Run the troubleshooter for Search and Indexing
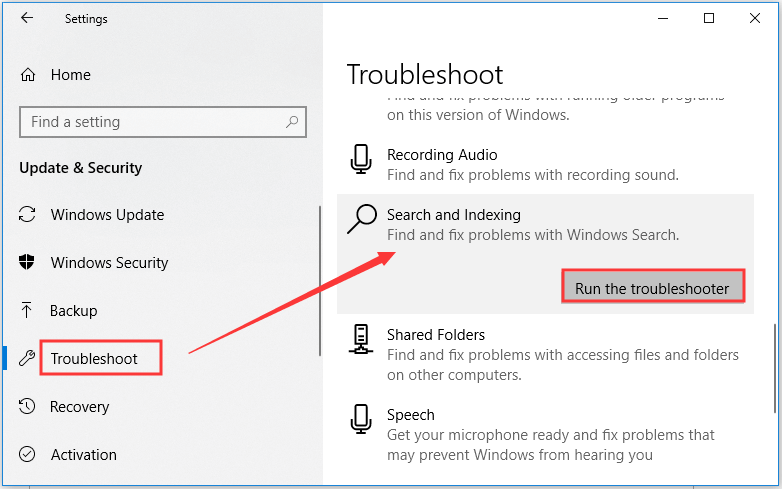 tap(652, 288)
